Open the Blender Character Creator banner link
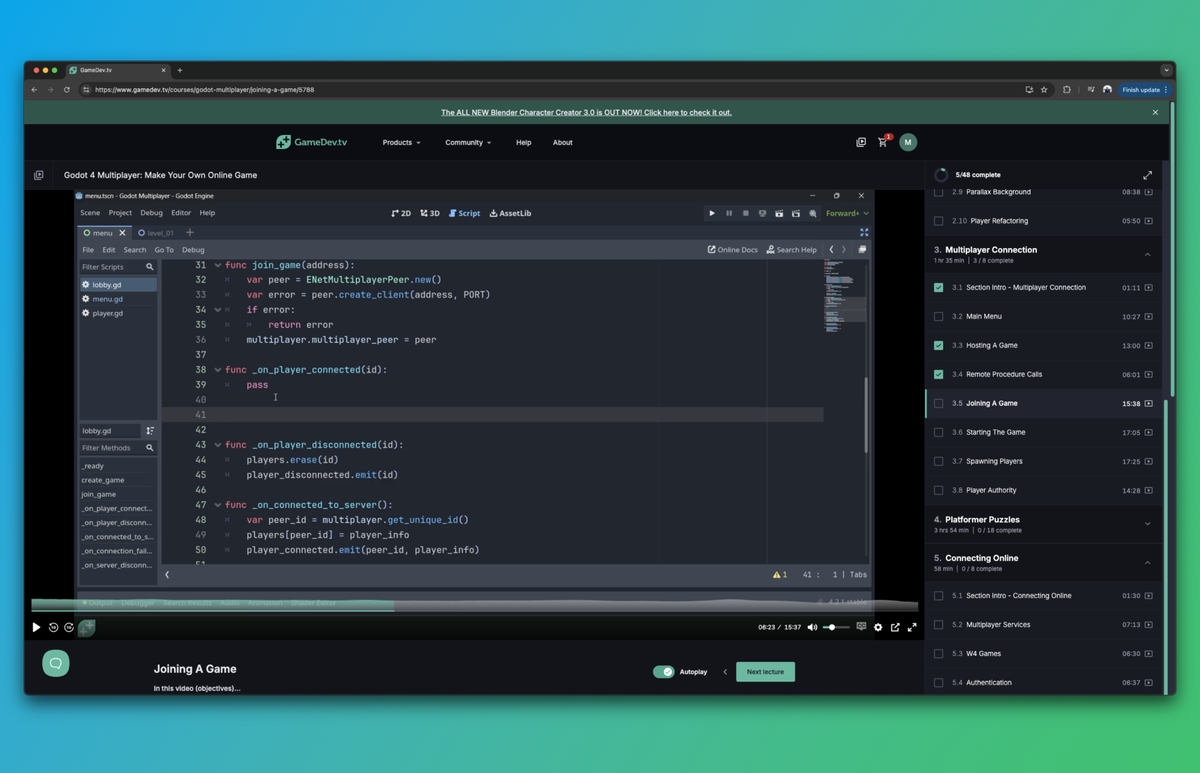The height and width of the screenshot is (773, 1200). coord(588,112)
